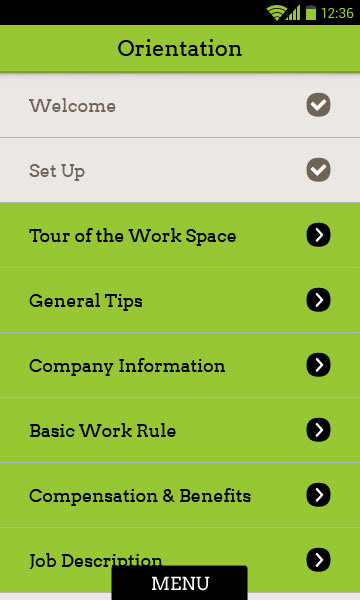
Task: Open the MENU button
Action: pyautogui.click(x=179, y=583)
